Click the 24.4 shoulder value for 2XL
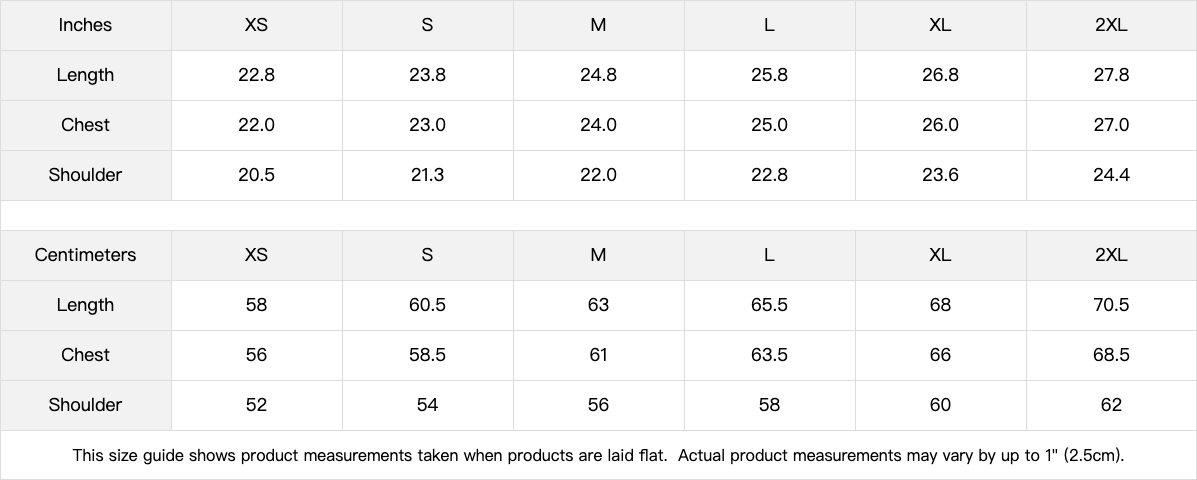 point(1111,175)
